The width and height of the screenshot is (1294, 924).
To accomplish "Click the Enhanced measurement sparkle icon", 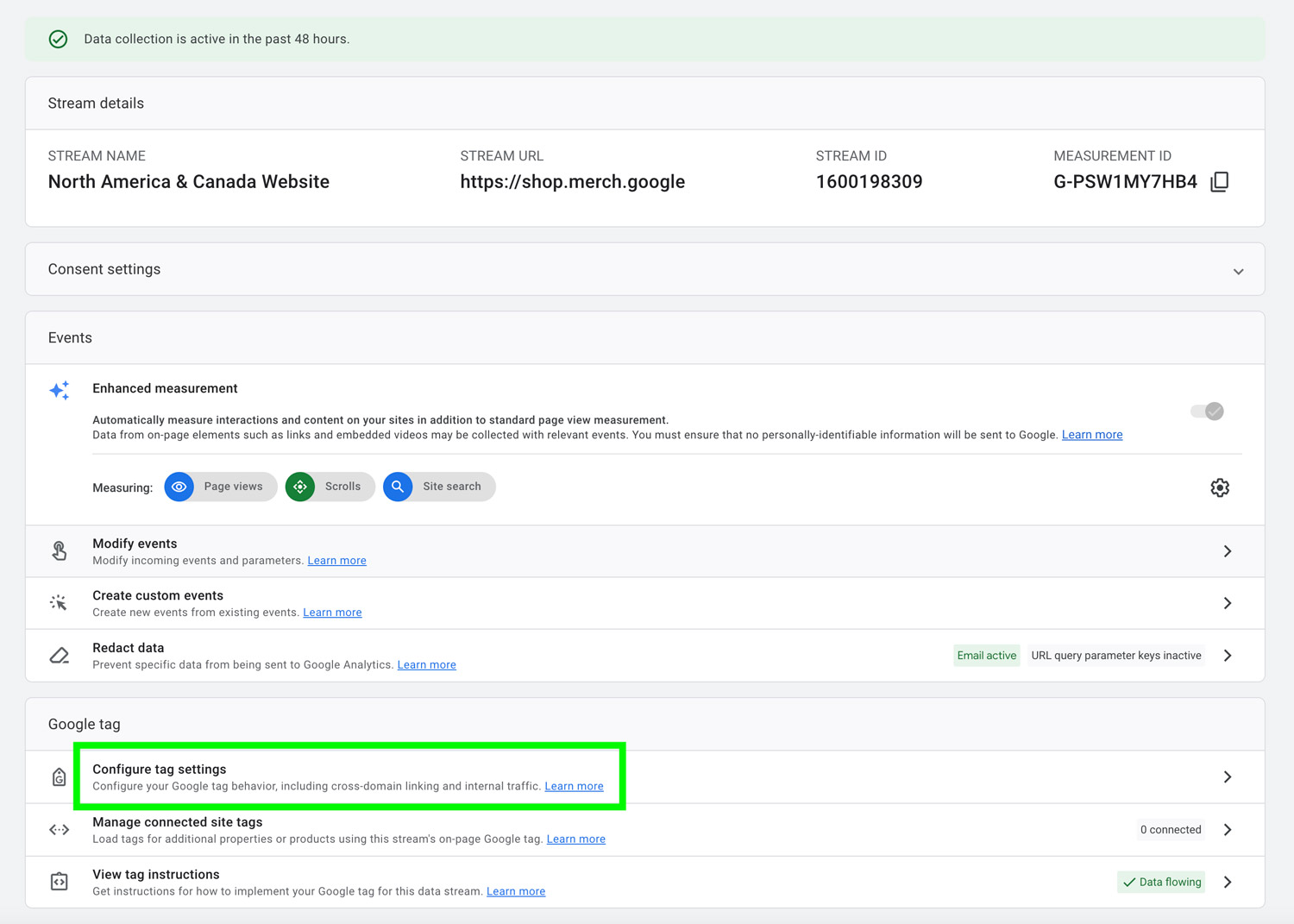I will click(x=60, y=390).
